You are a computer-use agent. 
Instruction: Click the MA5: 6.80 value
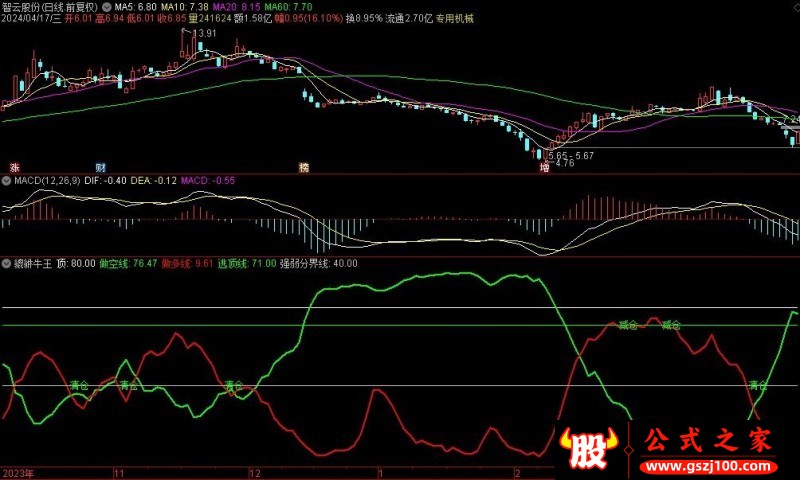click(135, 7)
